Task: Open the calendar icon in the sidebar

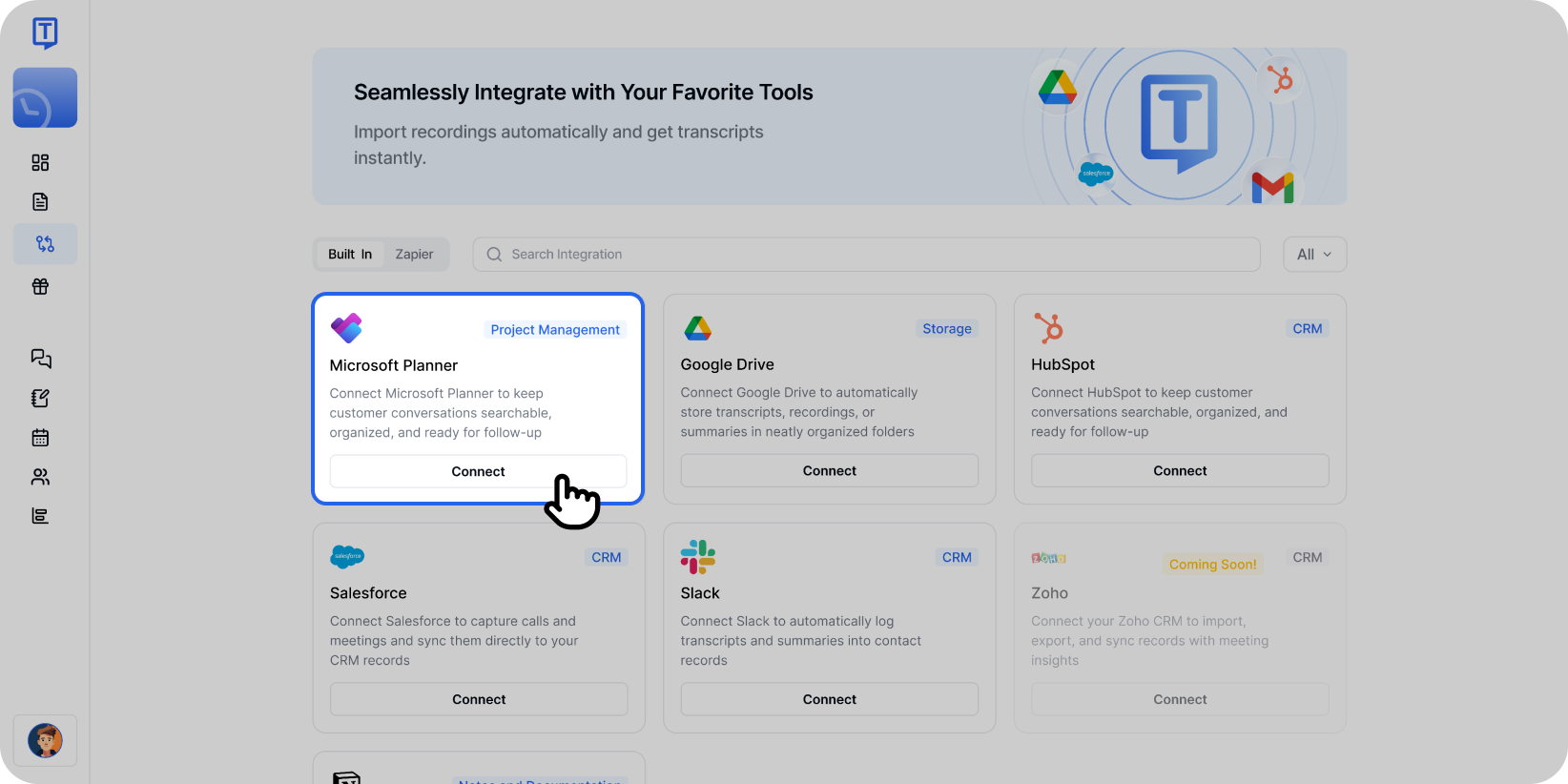Action: 40,438
